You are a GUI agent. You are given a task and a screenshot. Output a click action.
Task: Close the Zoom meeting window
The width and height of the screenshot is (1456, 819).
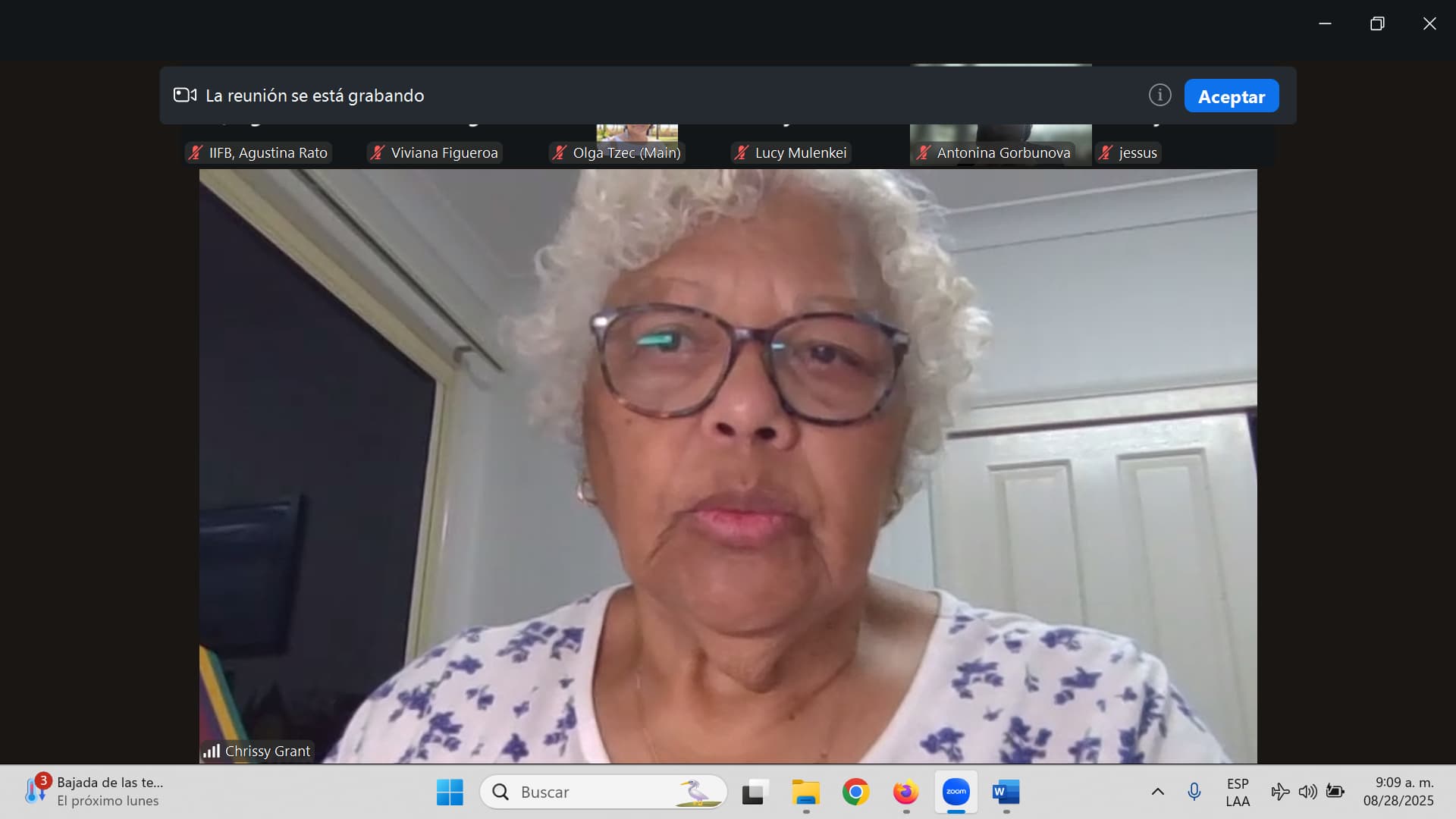click(1429, 24)
